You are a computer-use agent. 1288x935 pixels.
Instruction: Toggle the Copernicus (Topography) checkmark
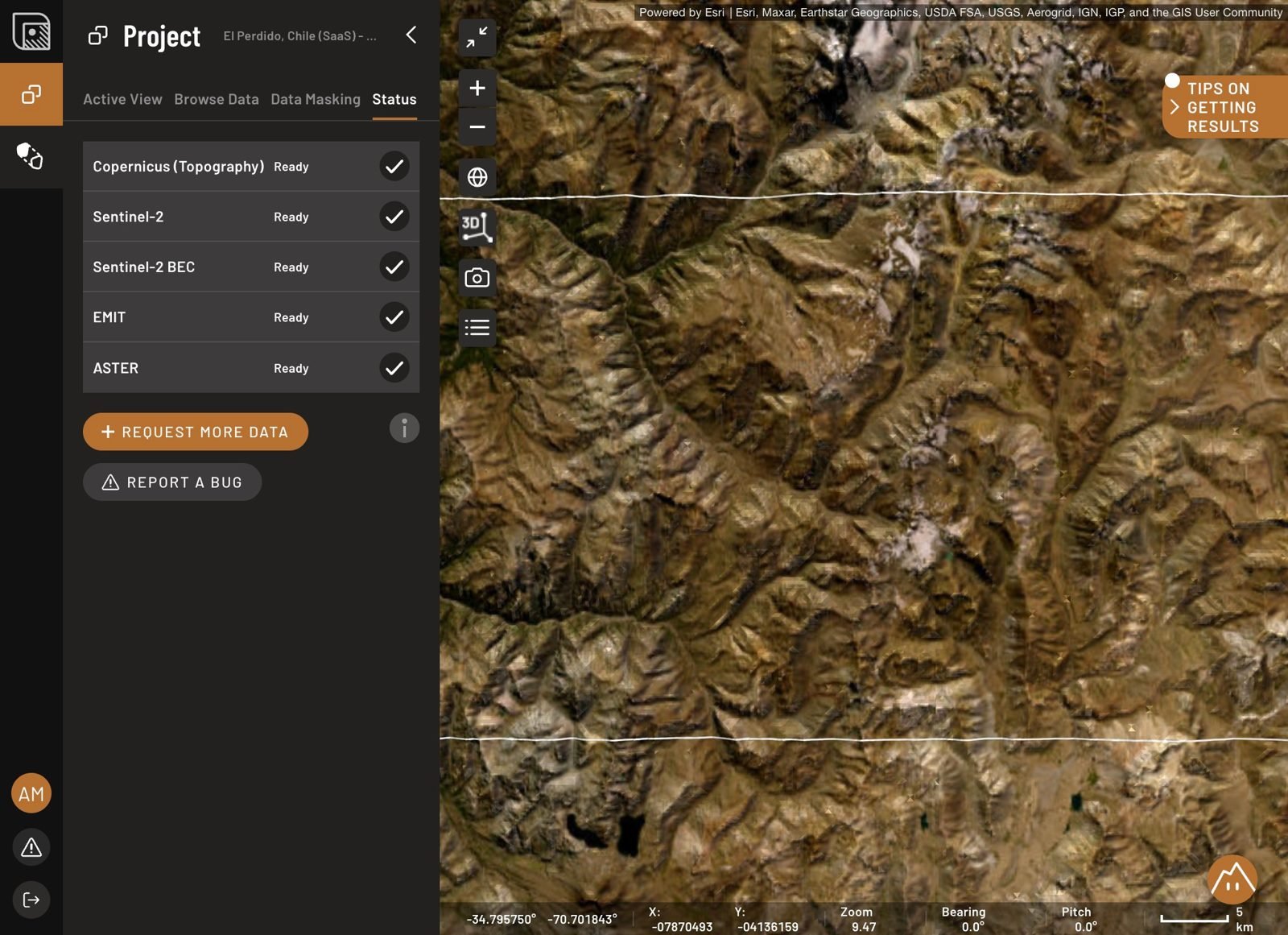point(394,166)
